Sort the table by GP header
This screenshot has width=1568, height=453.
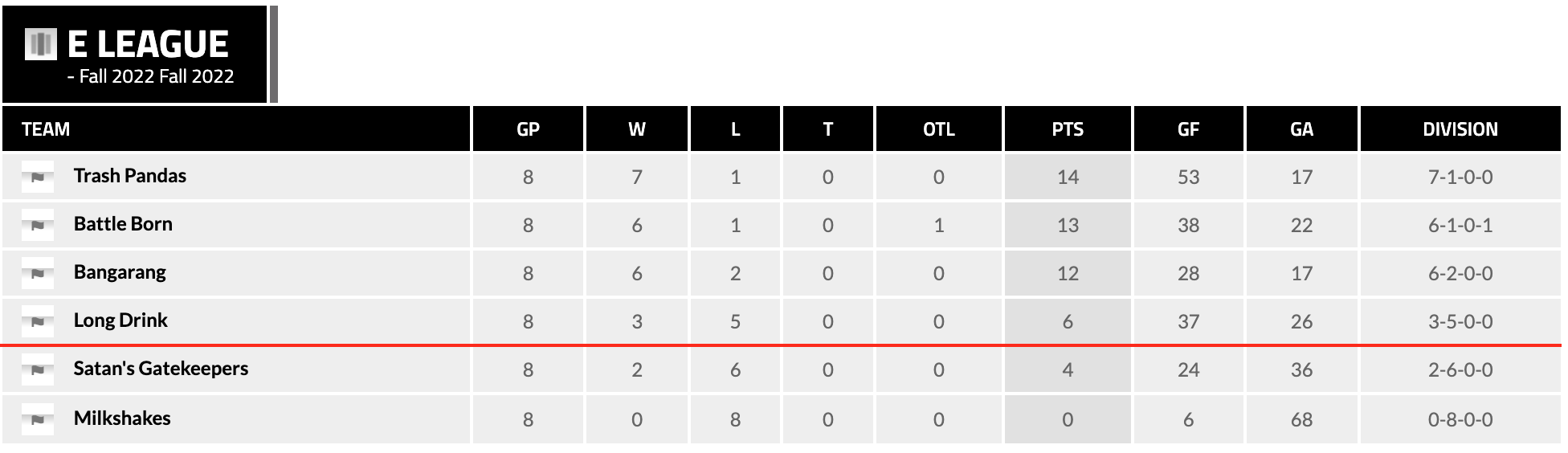(528, 129)
